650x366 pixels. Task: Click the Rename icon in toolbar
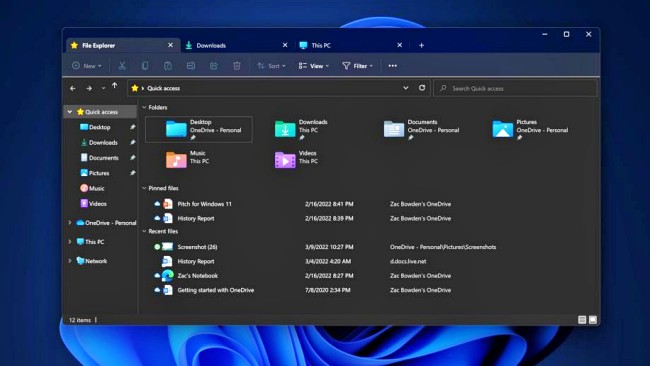pos(191,65)
